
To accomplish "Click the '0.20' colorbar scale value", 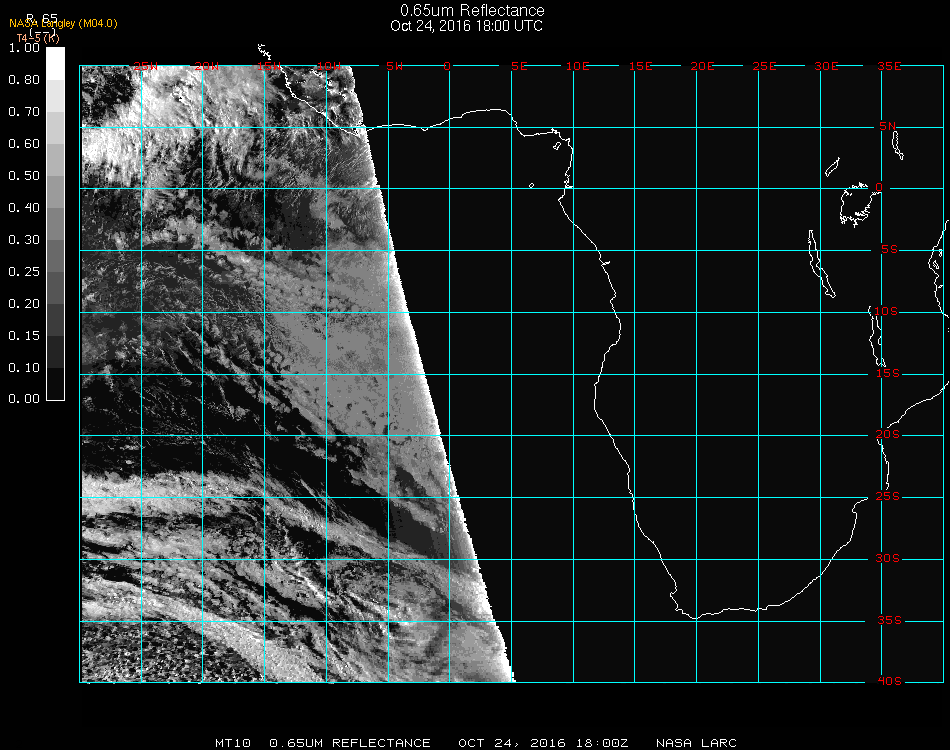I will [x=24, y=304].
